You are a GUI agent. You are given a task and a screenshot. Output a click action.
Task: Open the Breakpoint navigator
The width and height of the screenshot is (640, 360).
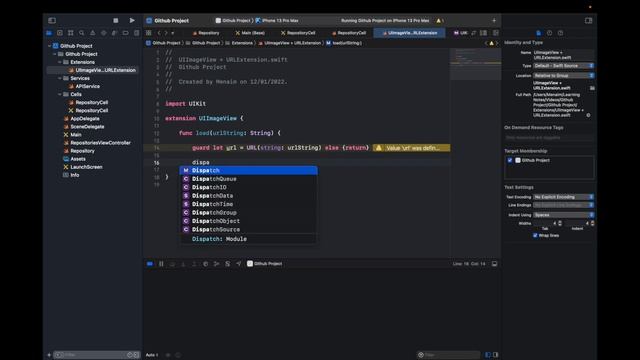click(125, 33)
